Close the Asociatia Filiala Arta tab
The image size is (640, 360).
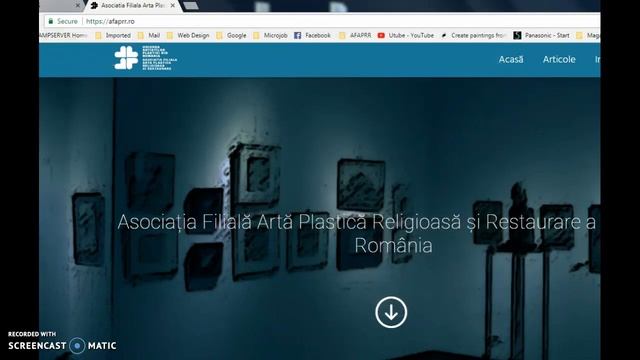coord(173,6)
